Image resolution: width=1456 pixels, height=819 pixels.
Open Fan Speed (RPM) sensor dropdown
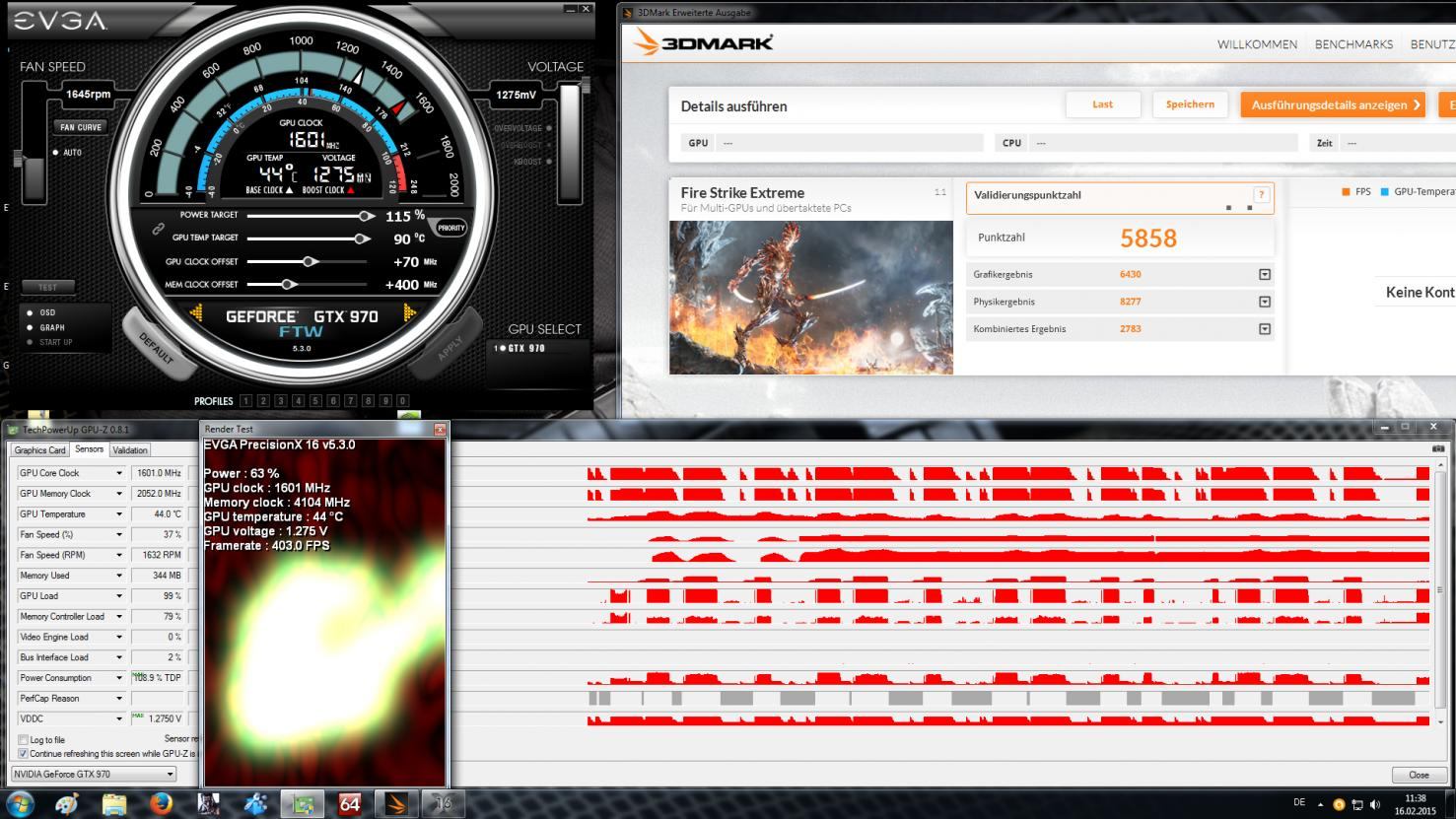click(119, 555)
